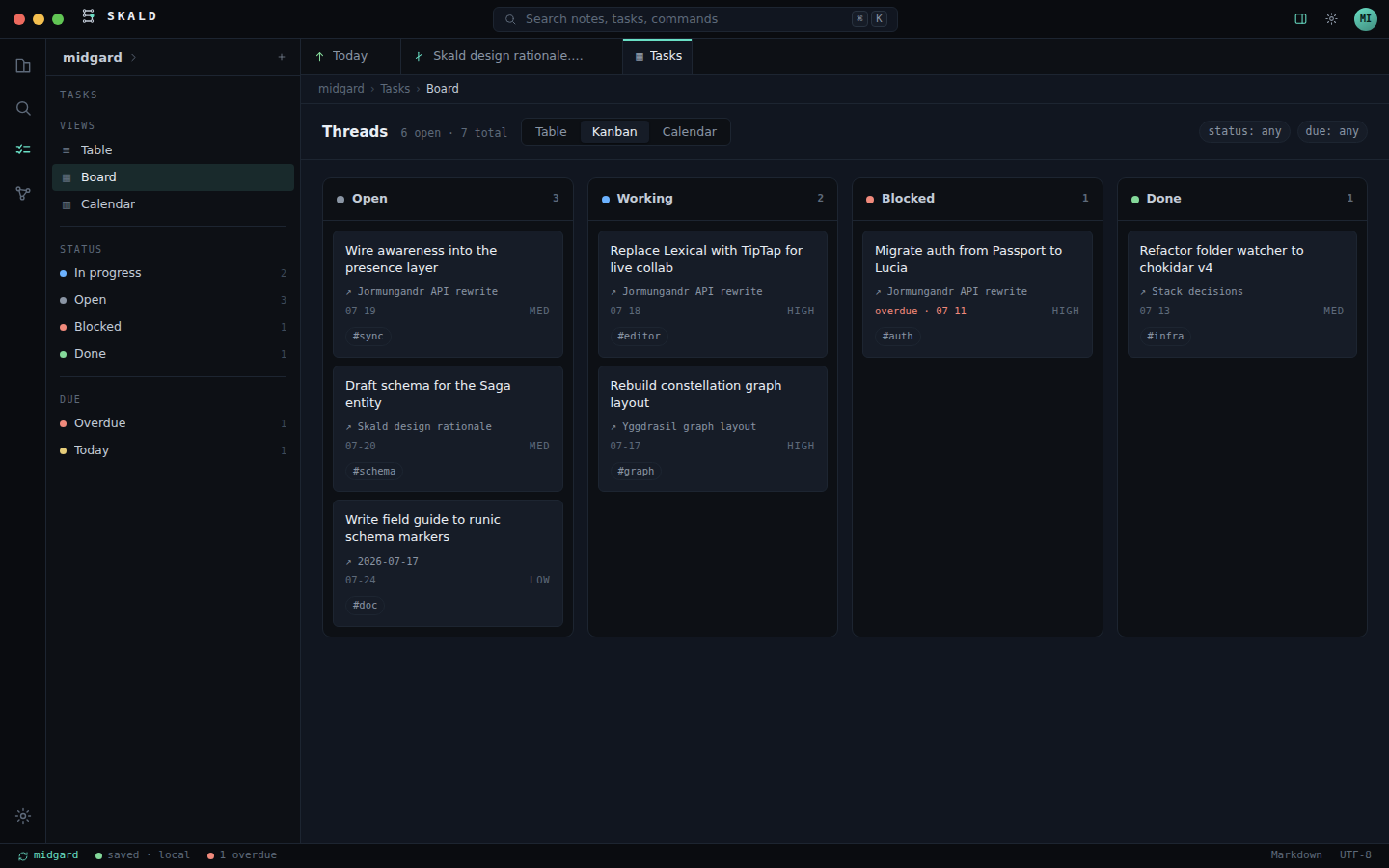Image resolution: width=1389 pixels, height=868 pixels.
Task: Filter by Blocked status in sidebar
Action: (x=173, y=327)
